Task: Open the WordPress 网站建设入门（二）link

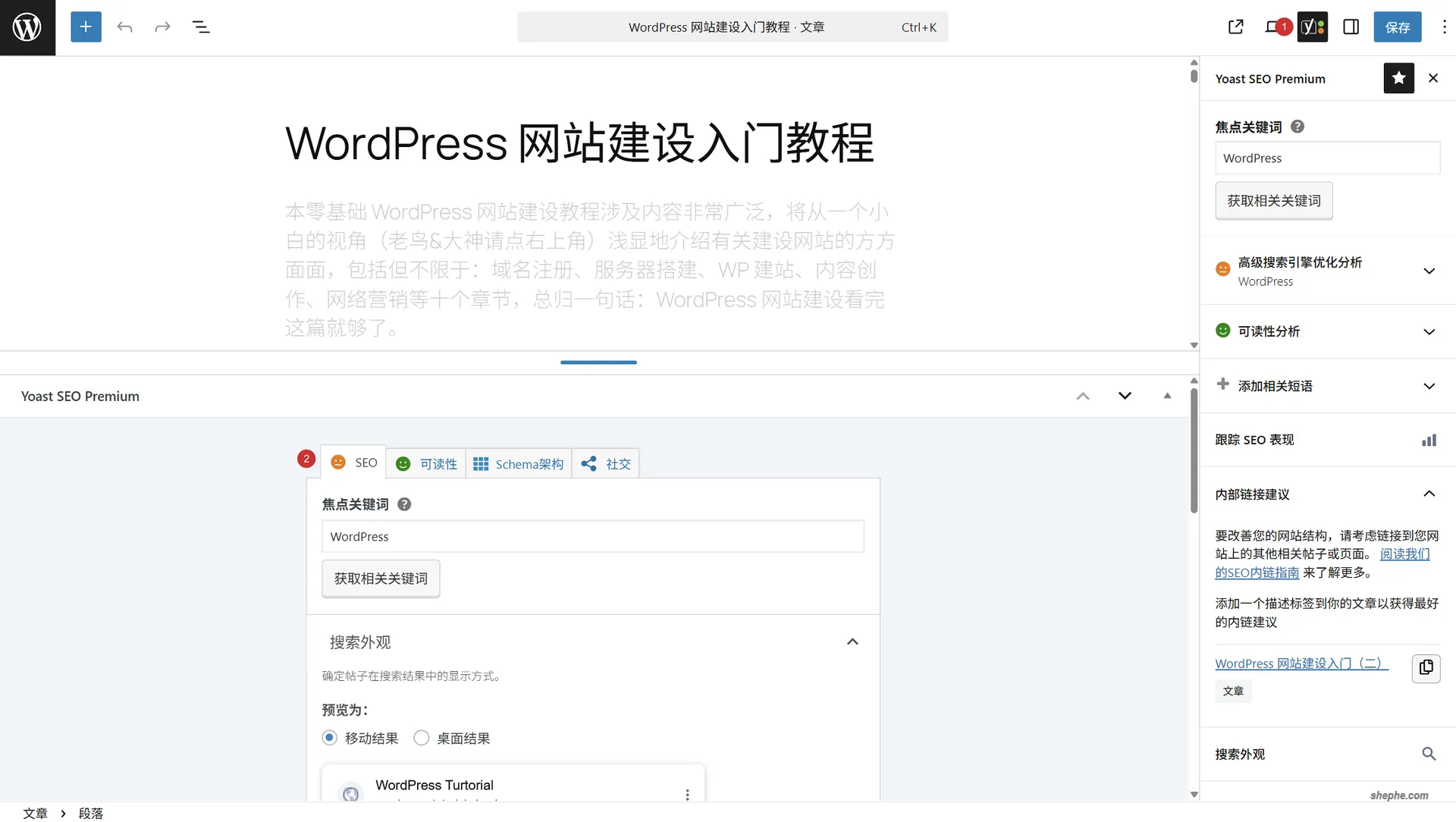Action: pyautogui.click(x=1301, y=663)
